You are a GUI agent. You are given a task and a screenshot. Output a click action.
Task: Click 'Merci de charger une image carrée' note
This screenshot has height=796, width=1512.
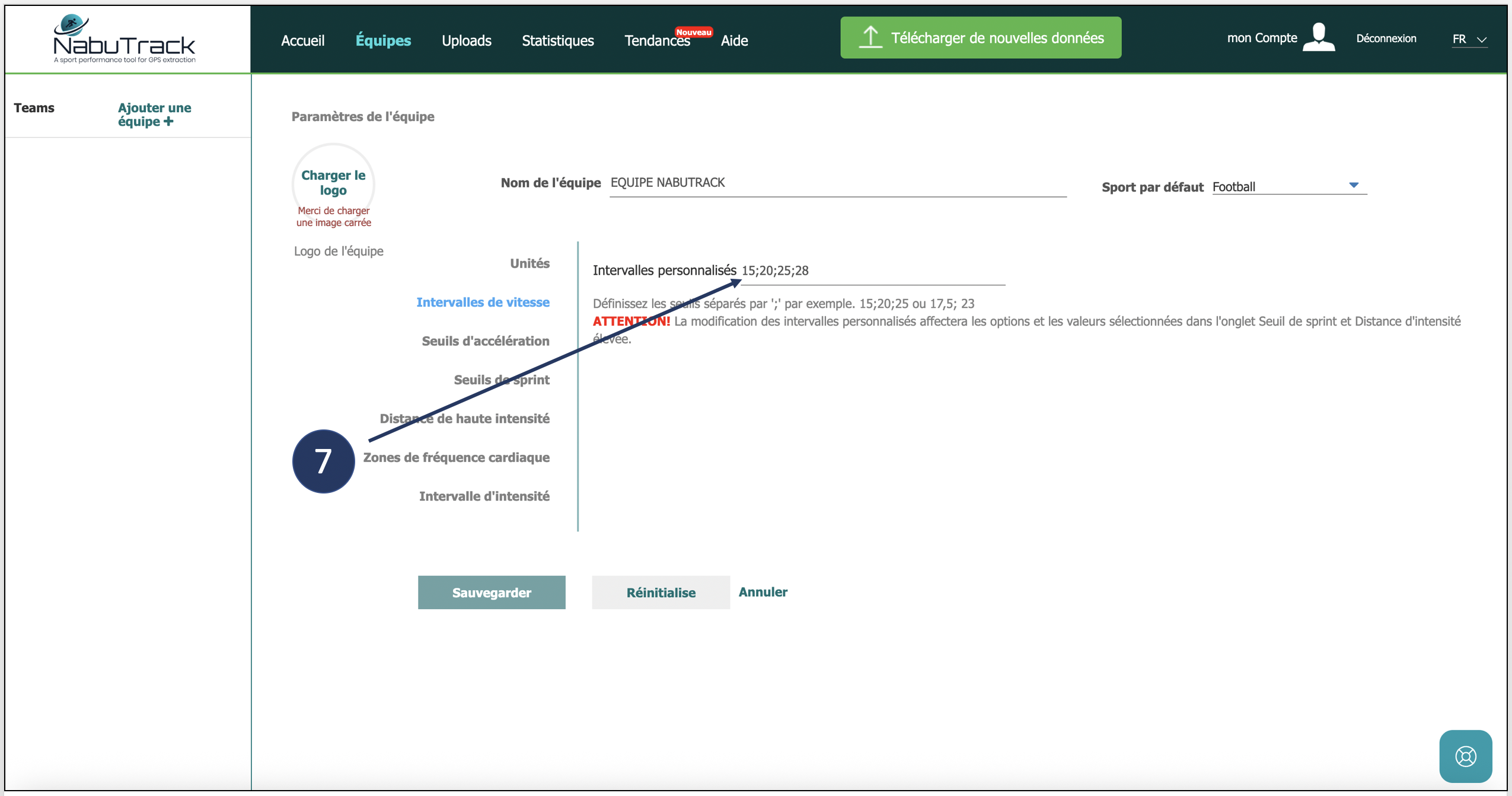333,216
